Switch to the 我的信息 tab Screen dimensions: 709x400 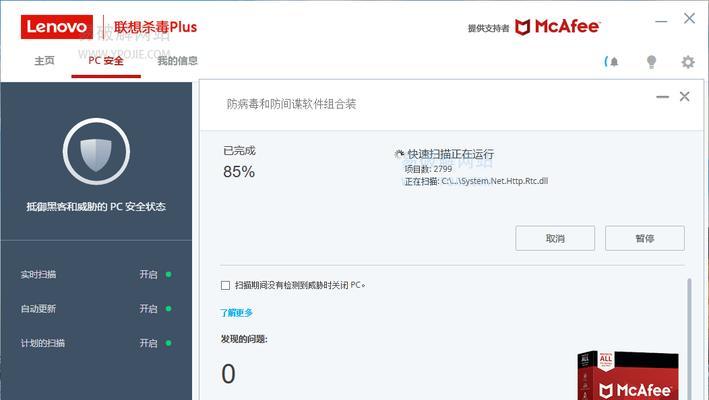pos(177,61)
